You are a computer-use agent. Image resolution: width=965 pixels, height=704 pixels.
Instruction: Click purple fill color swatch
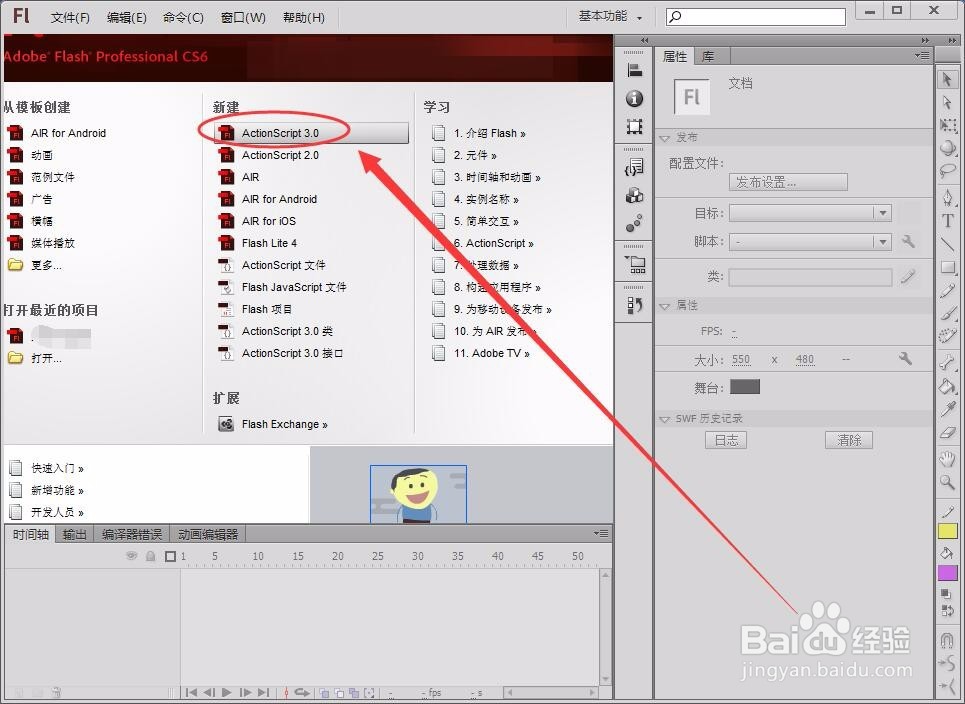pyautogui.click(x=948, y=573)
